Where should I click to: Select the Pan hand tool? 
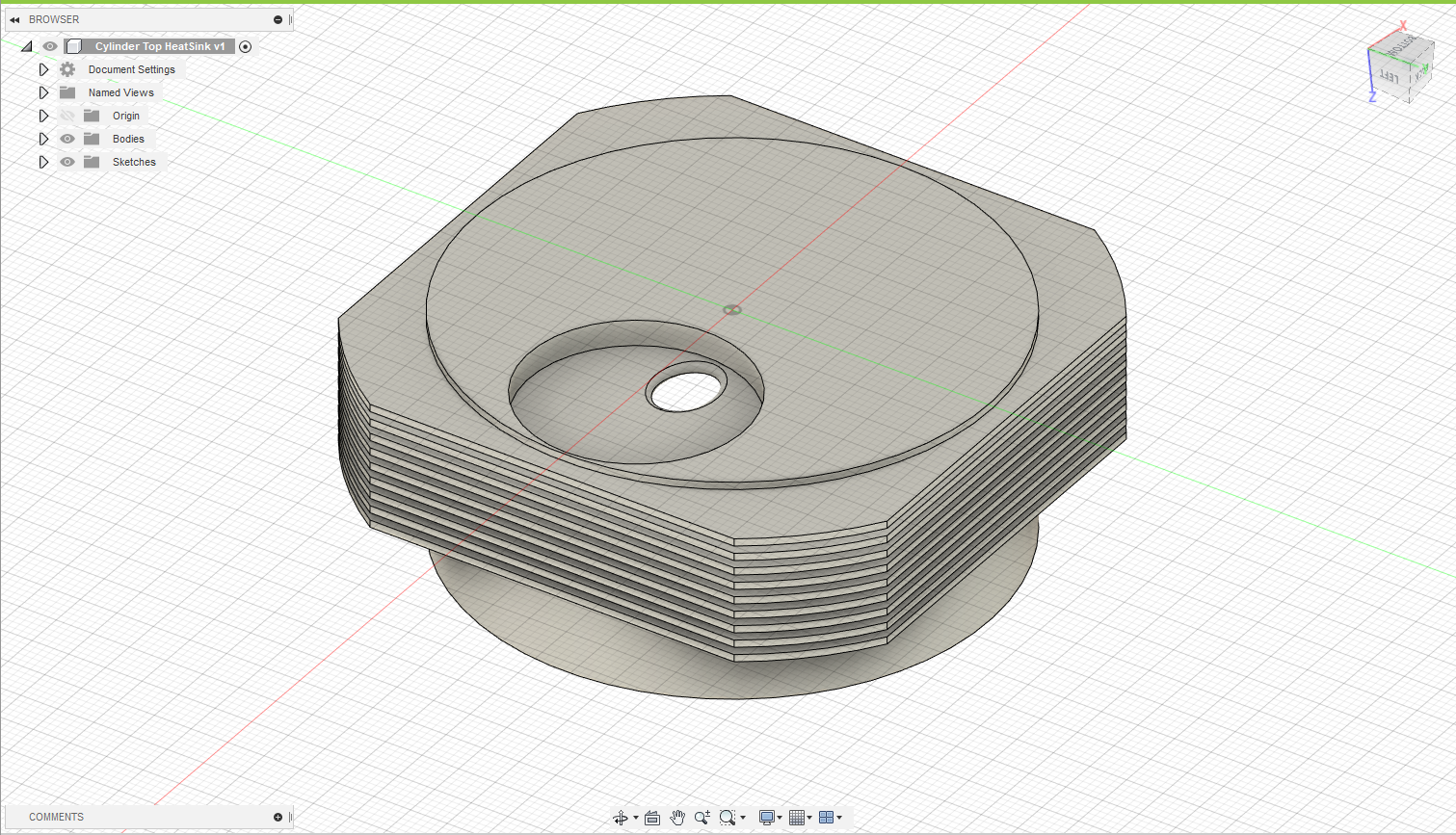(x=677, y=818)
